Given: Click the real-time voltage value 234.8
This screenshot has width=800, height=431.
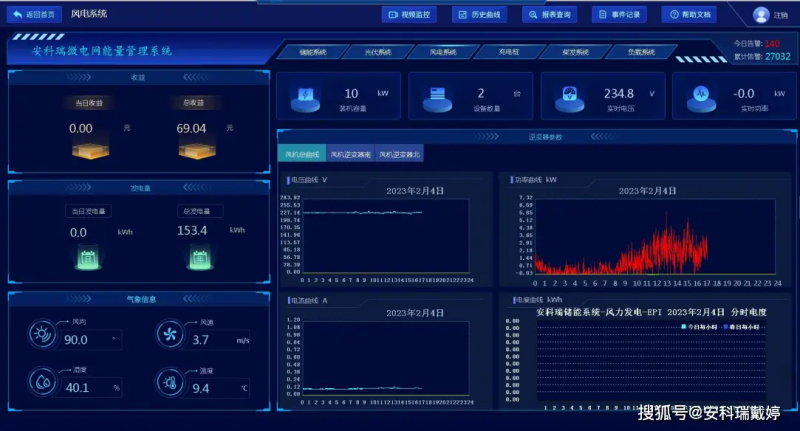Looking at the screenshot, I should tap(619, 94).
